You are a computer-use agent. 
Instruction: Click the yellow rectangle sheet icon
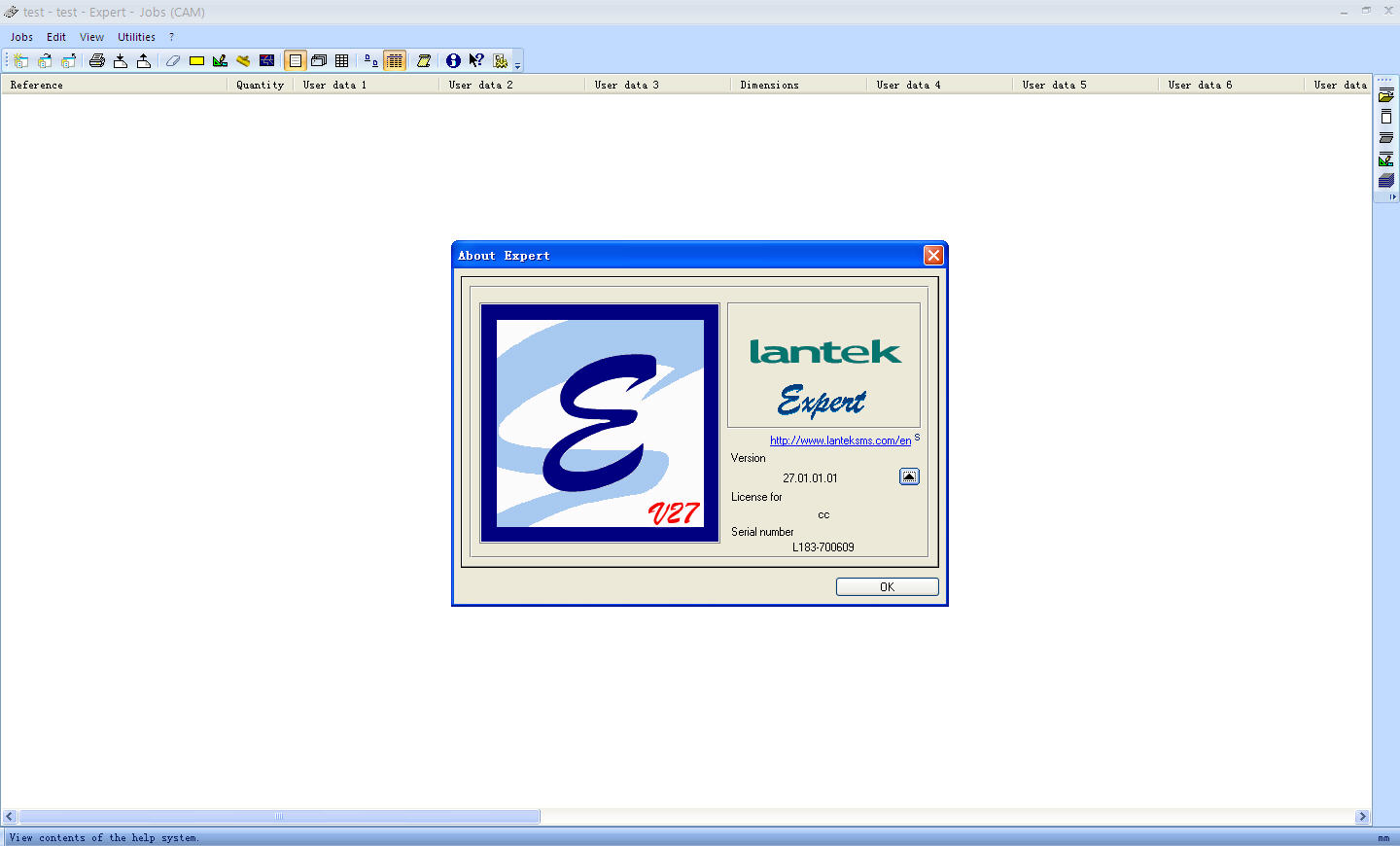(x=196, y=60)
